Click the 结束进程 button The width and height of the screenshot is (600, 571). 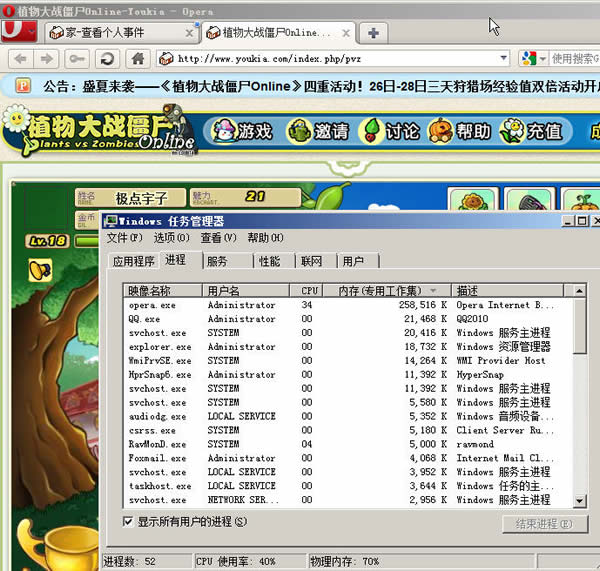click(x=545, y=524)
